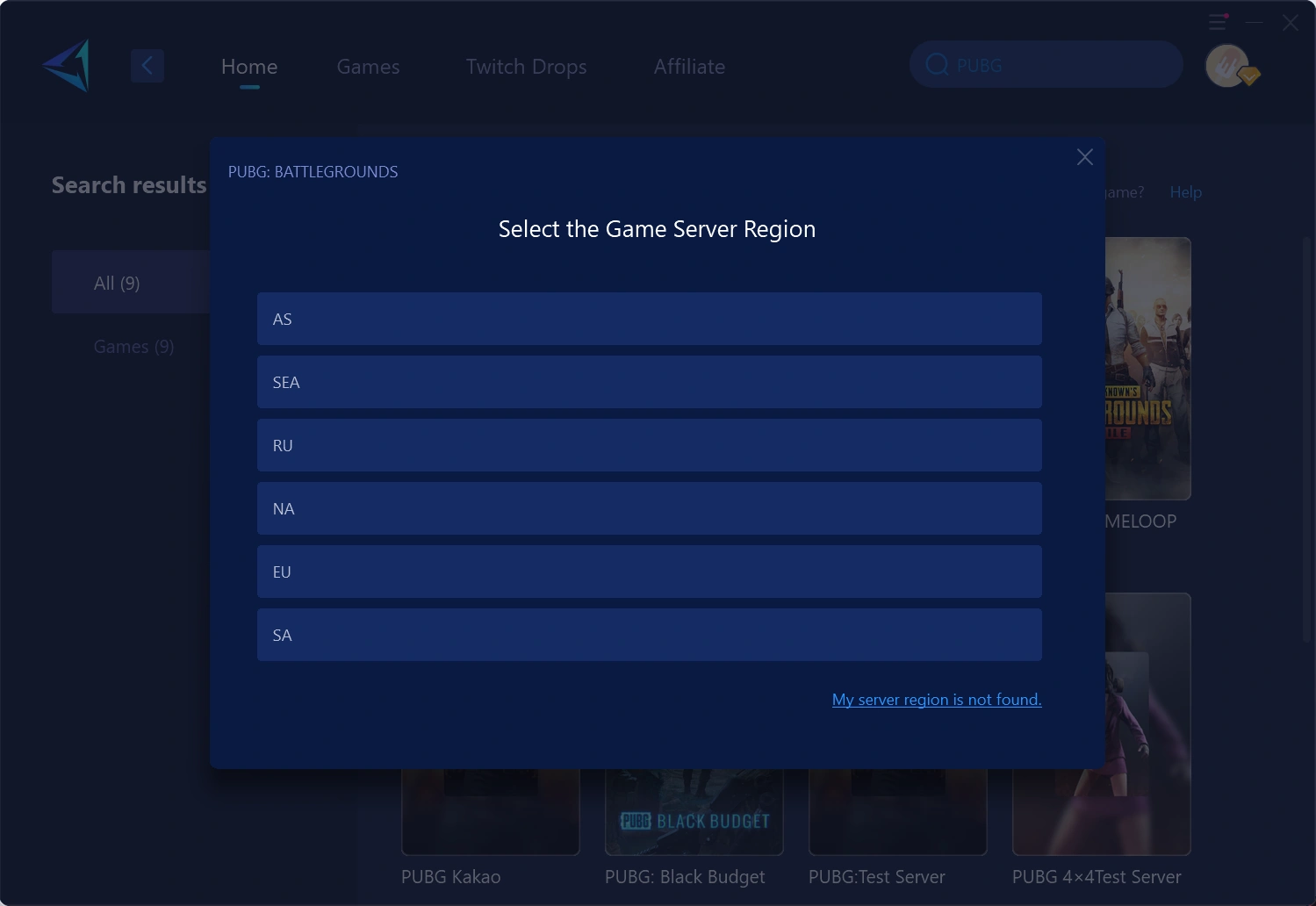1316x906 pixels.
Task: Select the AS server region
Action: click(x=649, y=319)
